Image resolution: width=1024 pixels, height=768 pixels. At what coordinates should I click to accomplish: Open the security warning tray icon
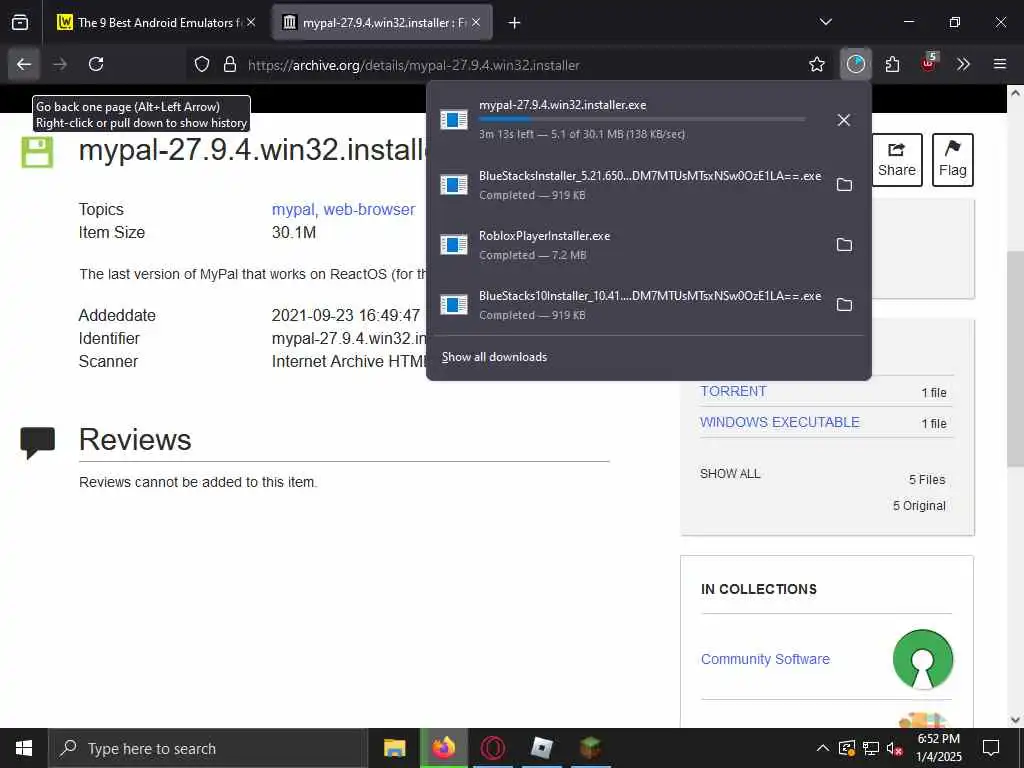(x=846, y=748)
